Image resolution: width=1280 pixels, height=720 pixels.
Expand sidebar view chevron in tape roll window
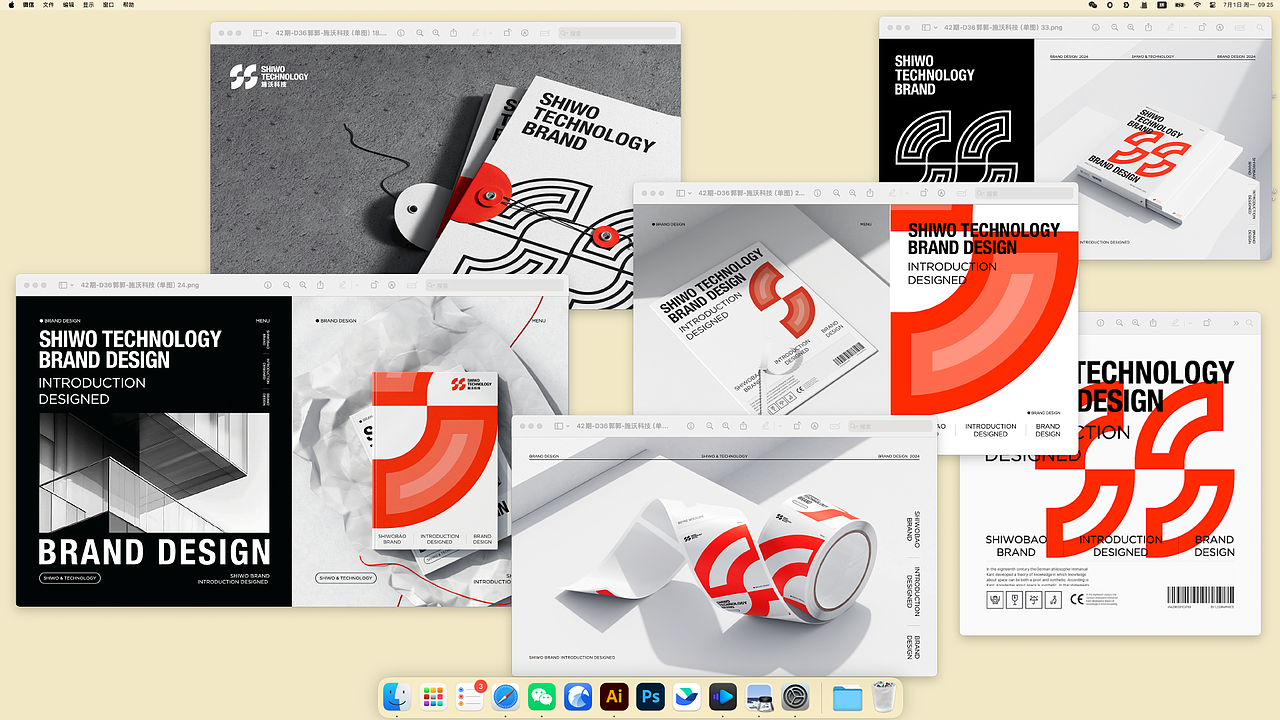point(567,427)
